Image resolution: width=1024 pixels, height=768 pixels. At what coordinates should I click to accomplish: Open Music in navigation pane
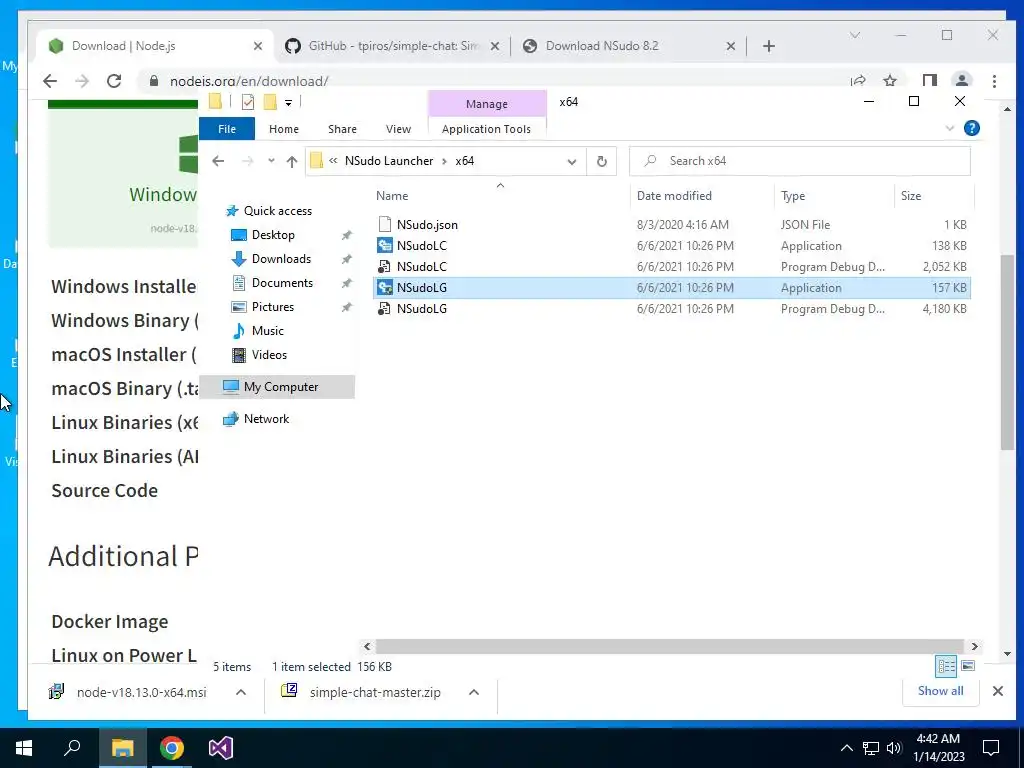pyautogui.click(x=267, y=330)
